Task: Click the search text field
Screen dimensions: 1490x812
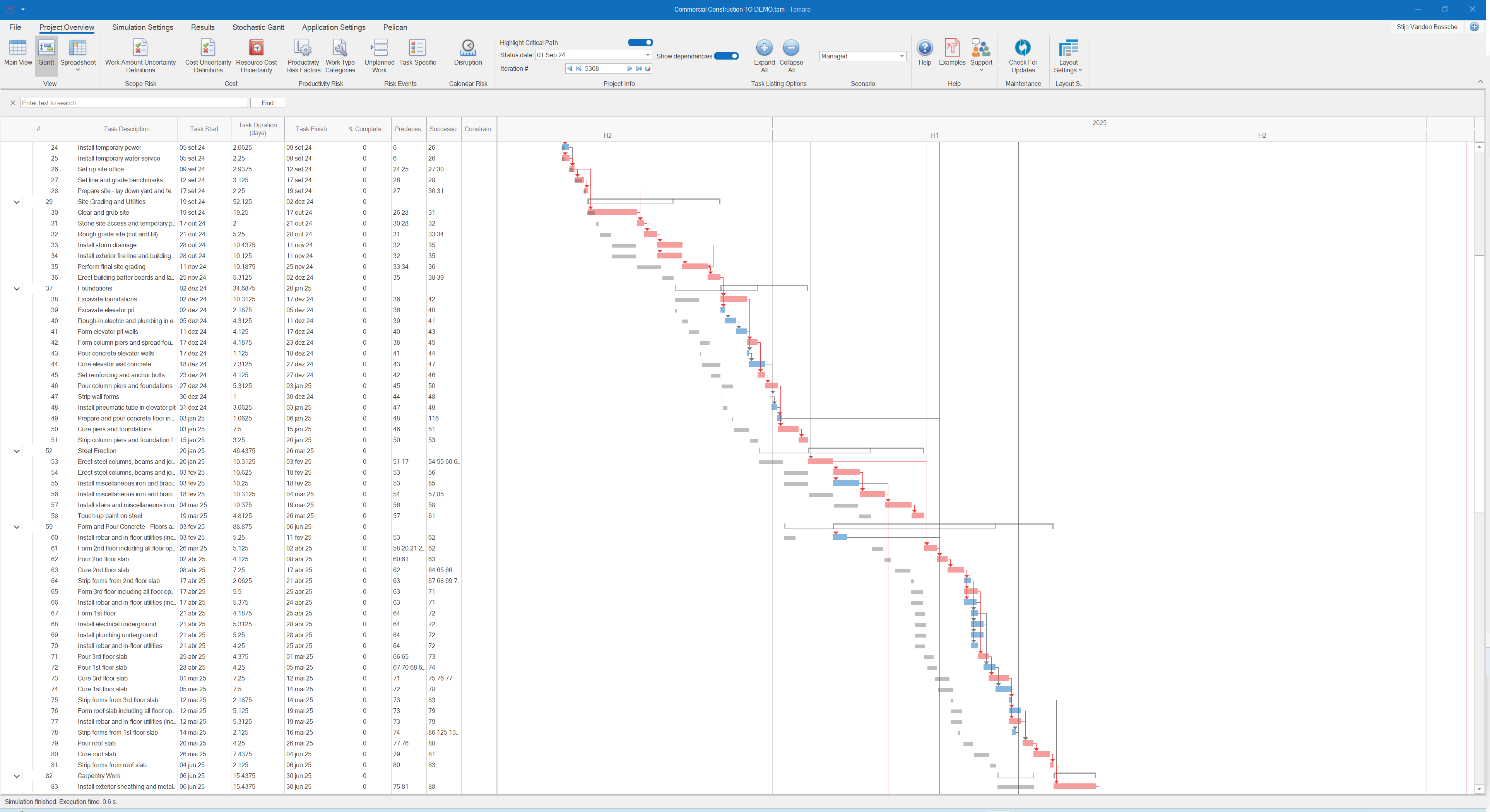Action: [133, 103]
